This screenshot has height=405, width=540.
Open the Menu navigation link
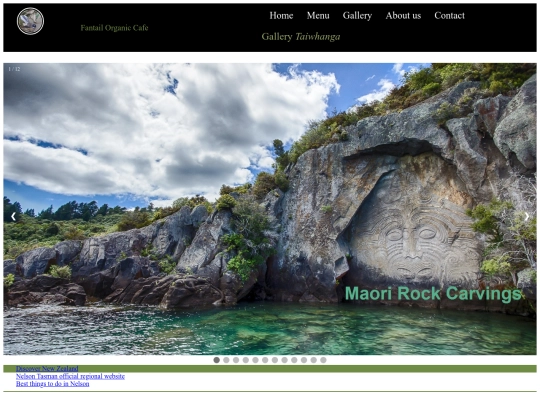(x=318, y=15)
